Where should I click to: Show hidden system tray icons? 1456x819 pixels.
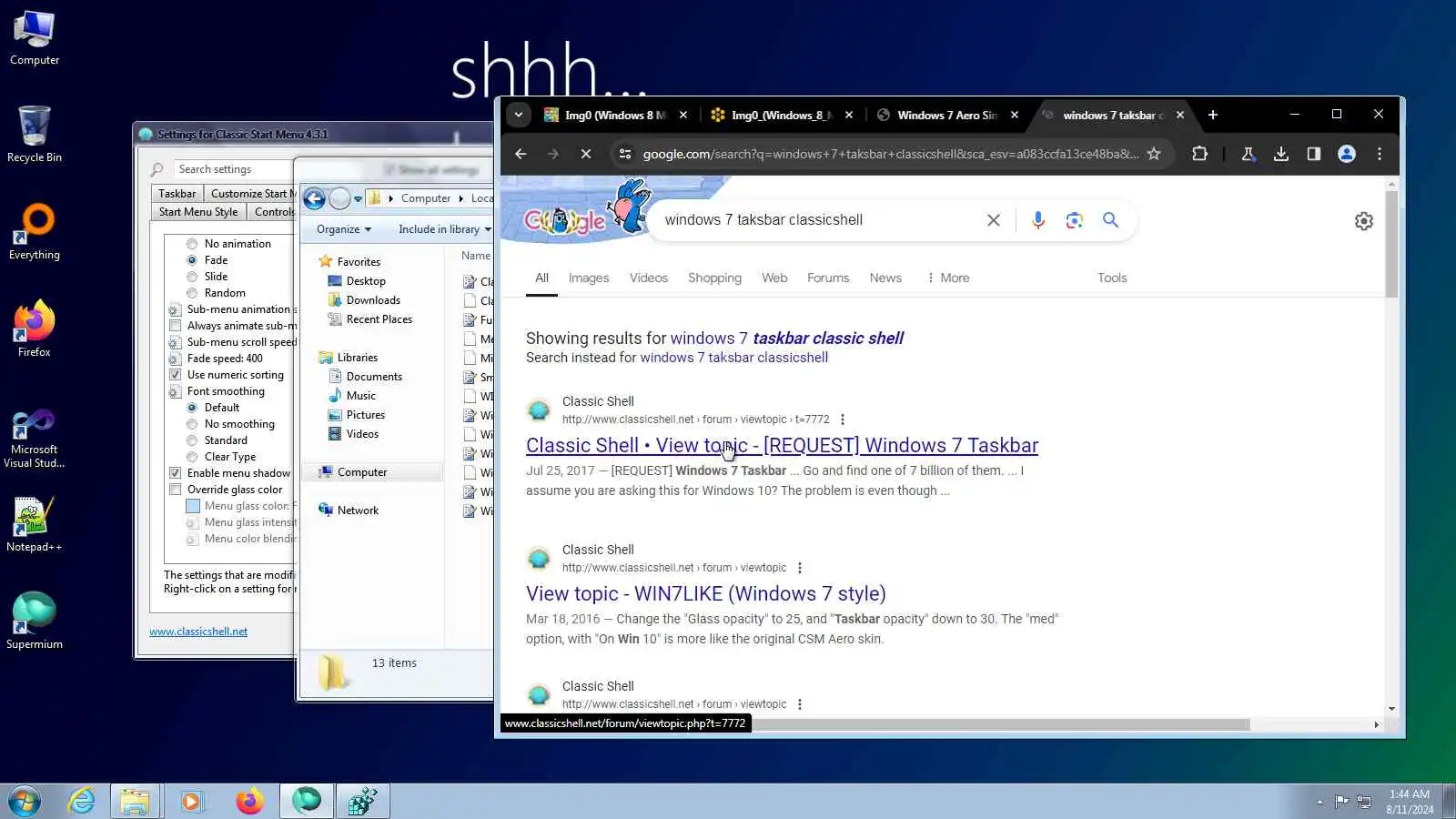1319,802
